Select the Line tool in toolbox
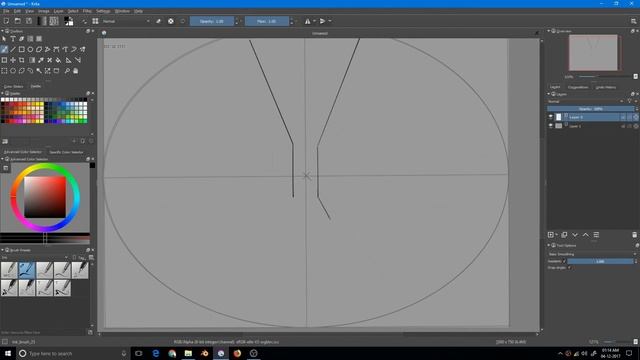Screen dimensions: 640x360 (x=13, y=49)
